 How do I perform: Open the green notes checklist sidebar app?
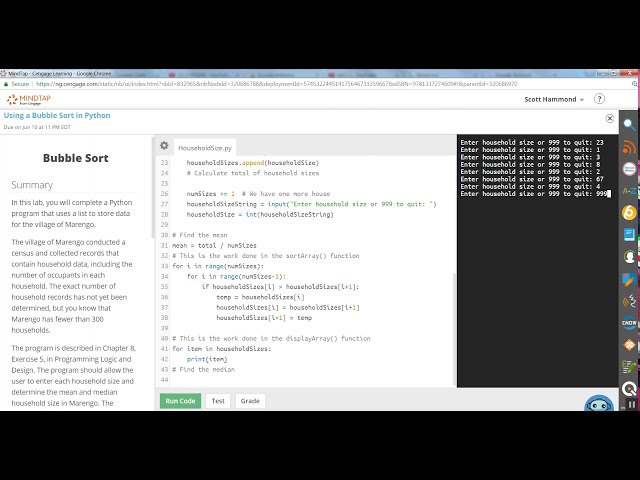[x=629, y=367]
